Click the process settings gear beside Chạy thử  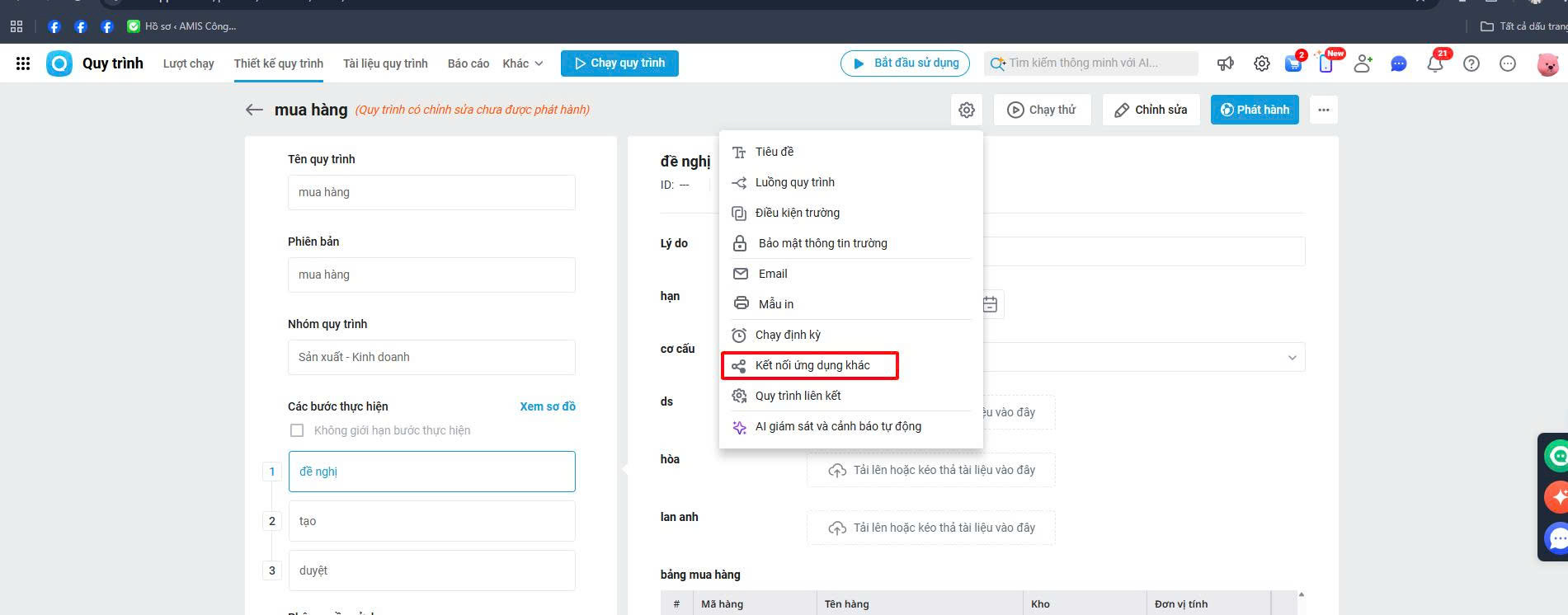pos(967,110)
